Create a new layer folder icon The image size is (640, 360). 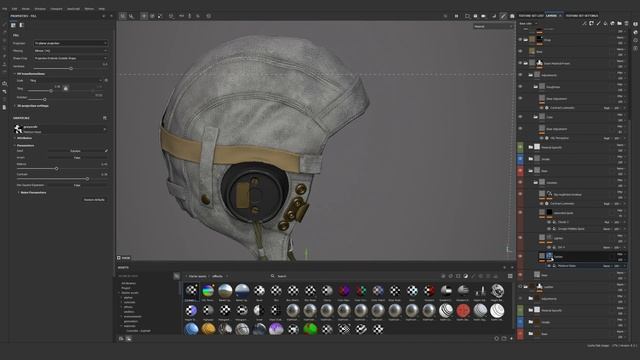619,24
